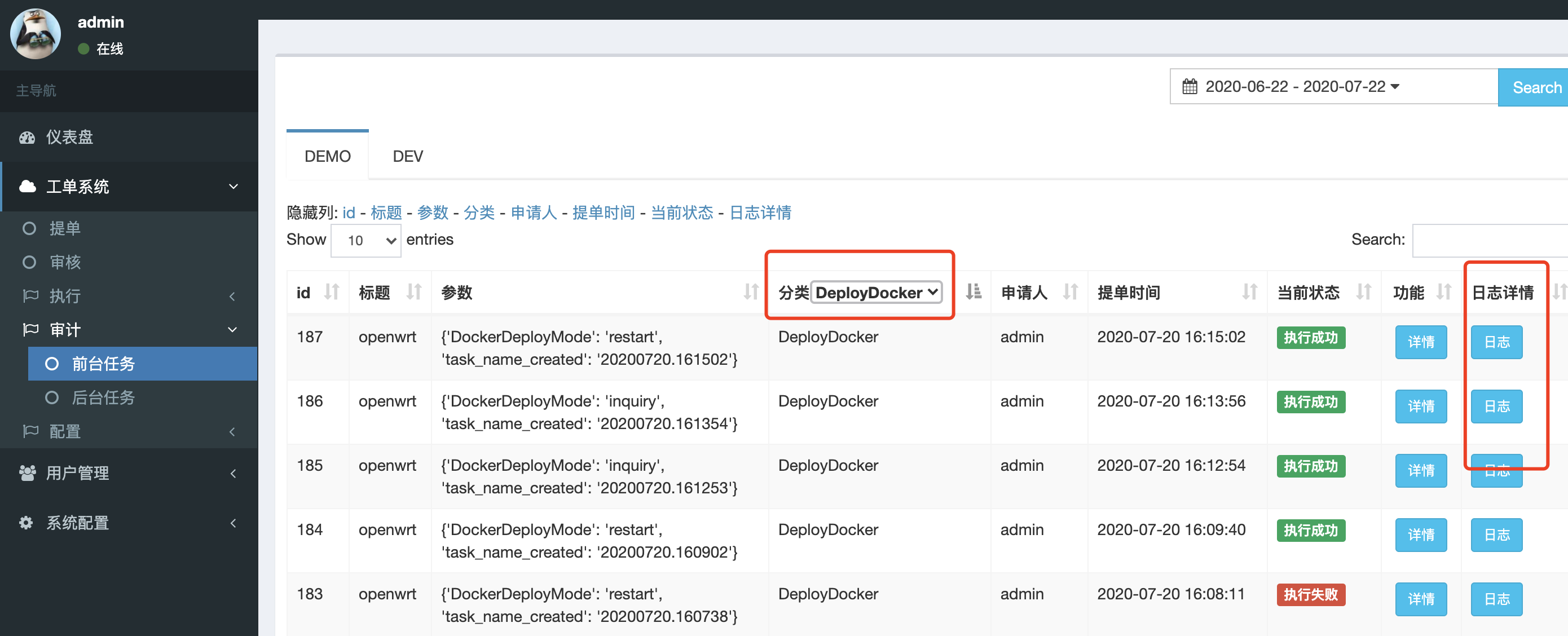1568x636 pixels.
Task: Toggle hiding the 日志详情 column link
Action: (x=760, y=213)
